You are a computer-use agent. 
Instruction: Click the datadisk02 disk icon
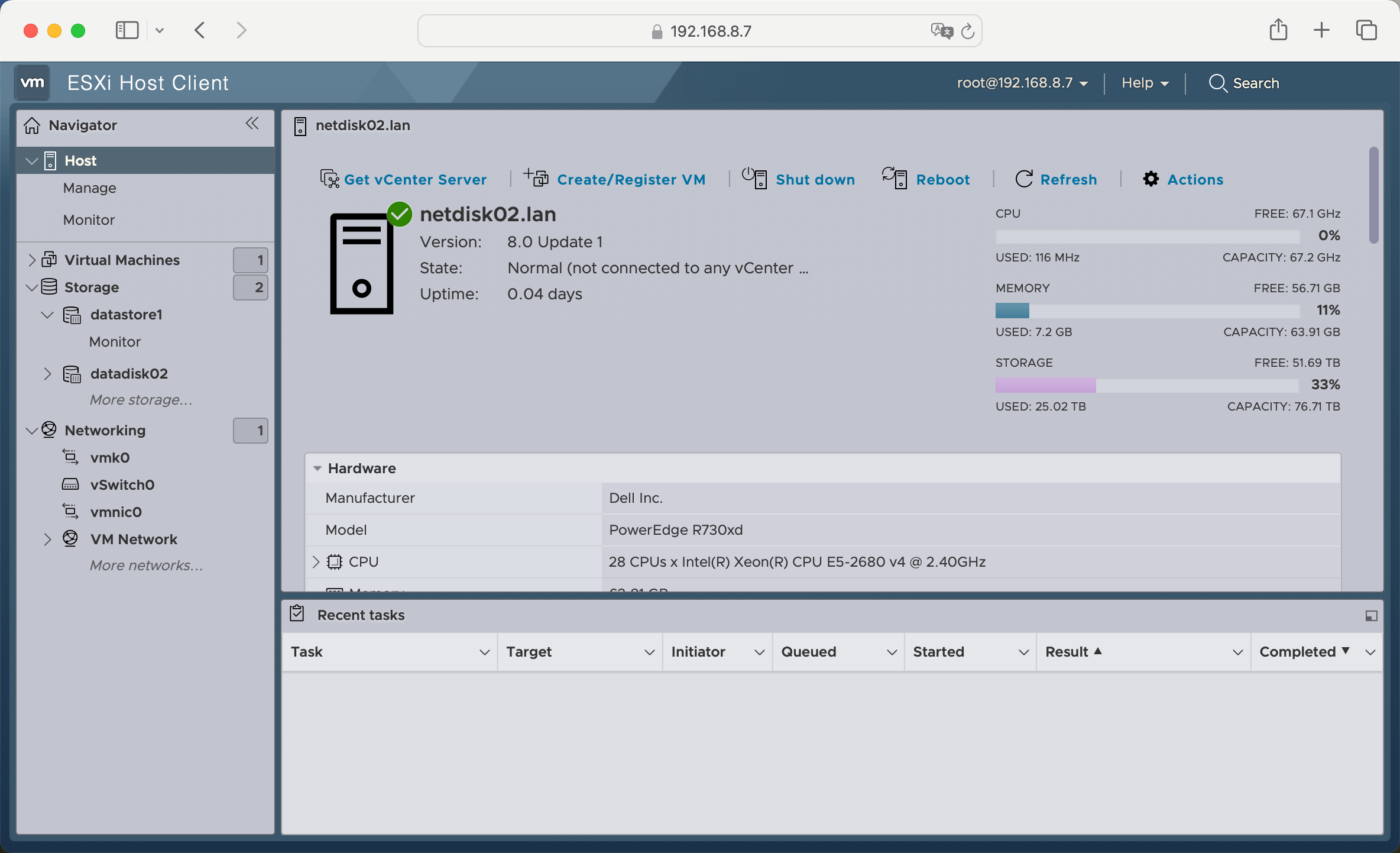[72, 374]
